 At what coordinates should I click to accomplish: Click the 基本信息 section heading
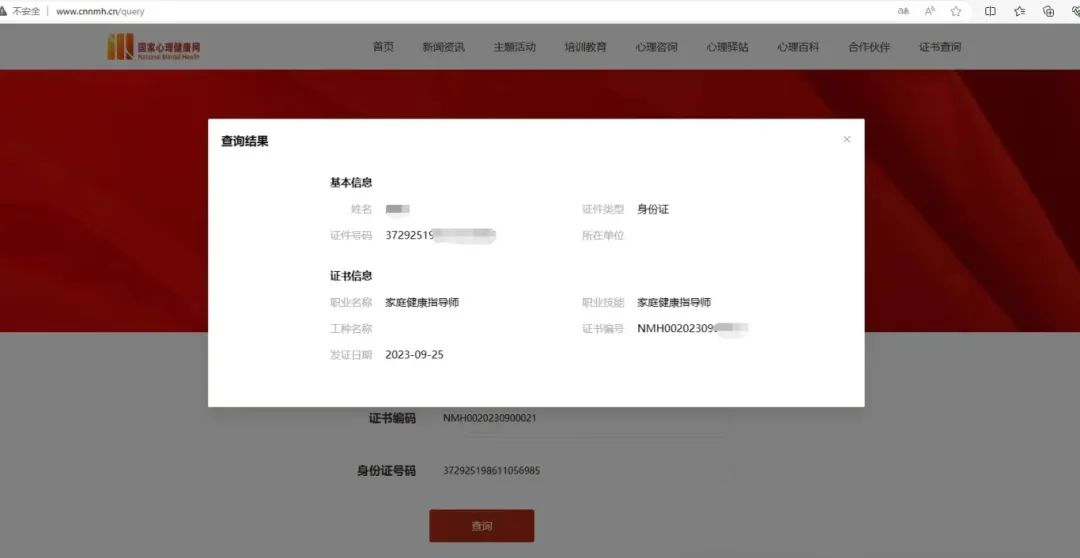(351, 183)
